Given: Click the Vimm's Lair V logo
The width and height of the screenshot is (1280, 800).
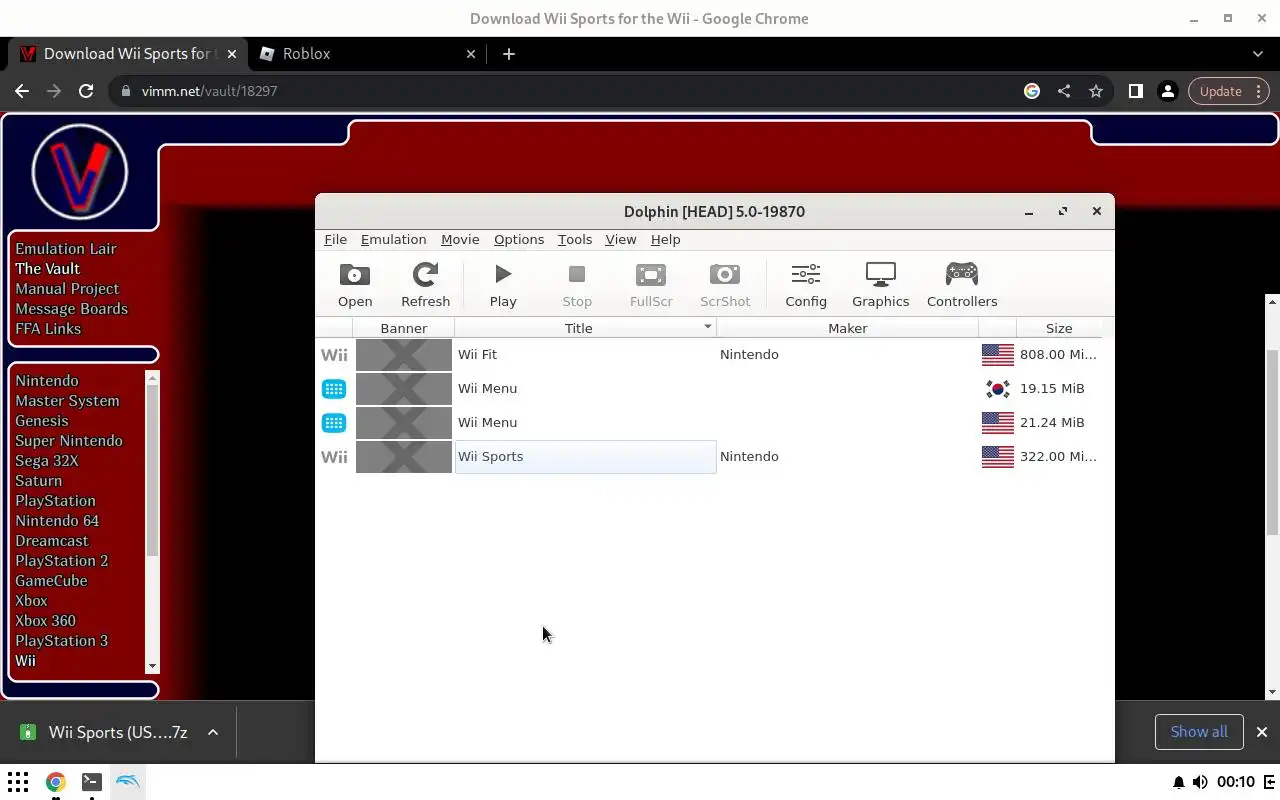Looking at the screenshot, I should tap(80, 171).
